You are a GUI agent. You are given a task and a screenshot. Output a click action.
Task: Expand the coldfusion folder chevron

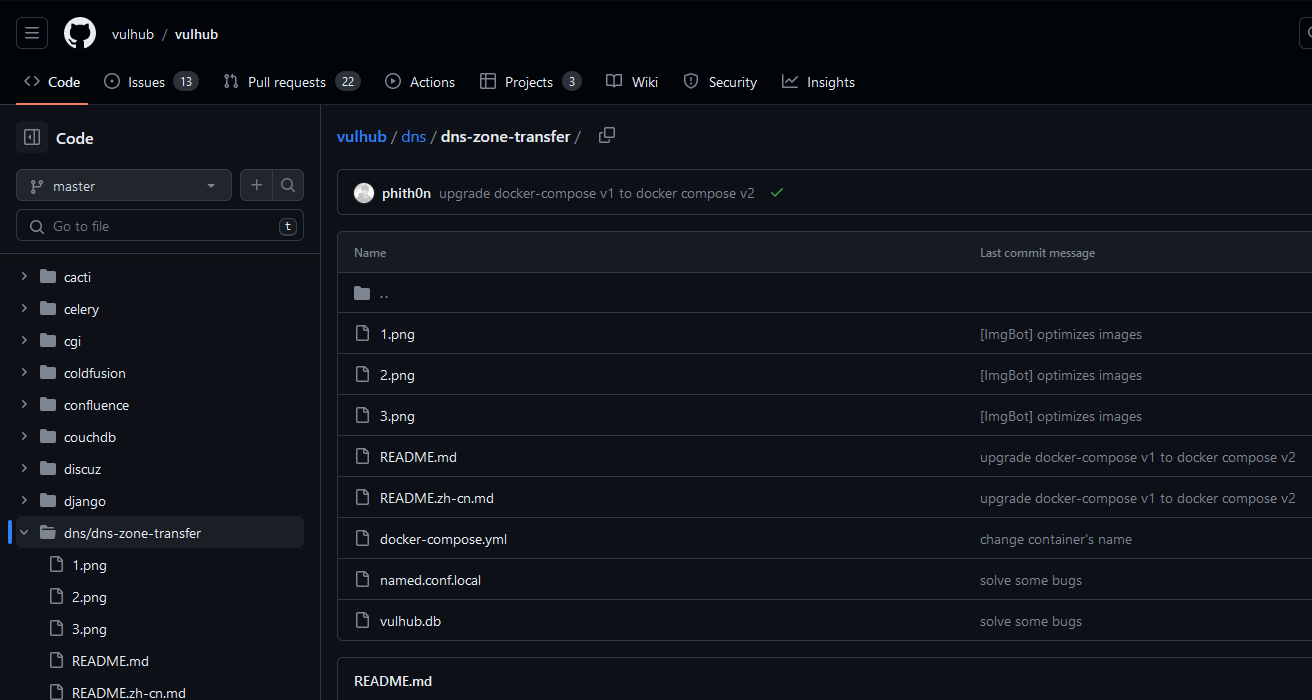tap(24, 372)
